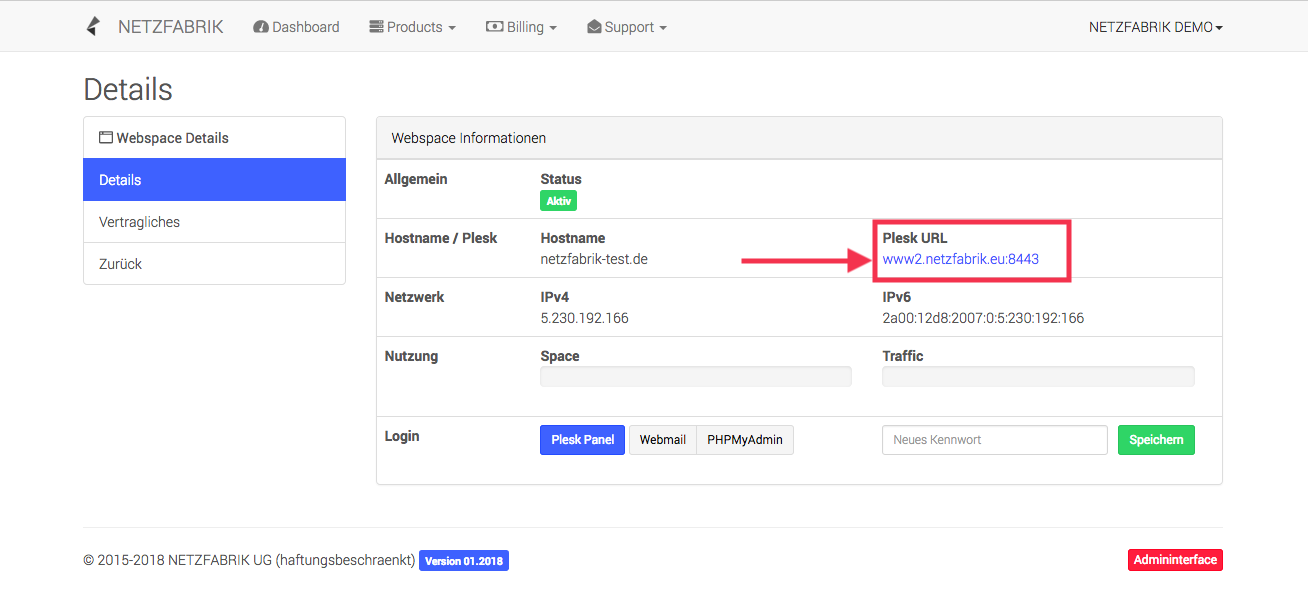Click the Space usage progress bar
This screenshot has height=616, width=1308.
tap(696, 376)
